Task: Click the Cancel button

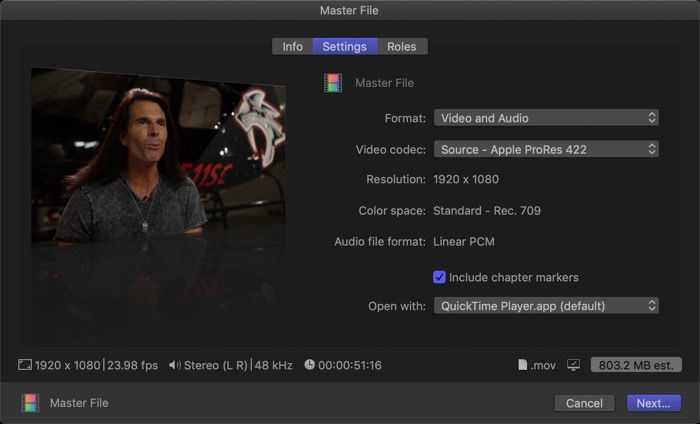Action: (584, 403)
